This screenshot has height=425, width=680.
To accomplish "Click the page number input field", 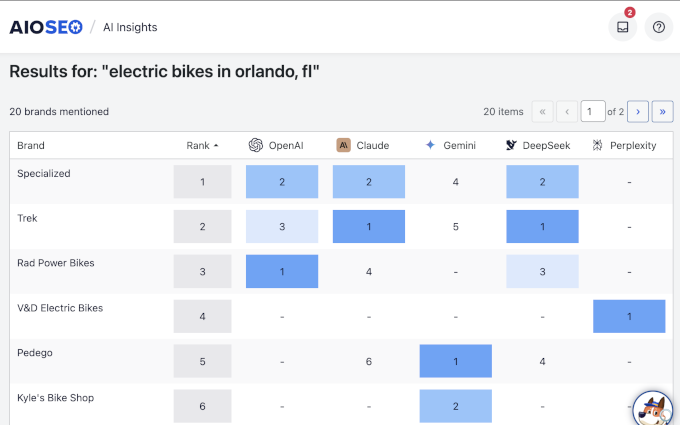I will click(x=593, y=112).
